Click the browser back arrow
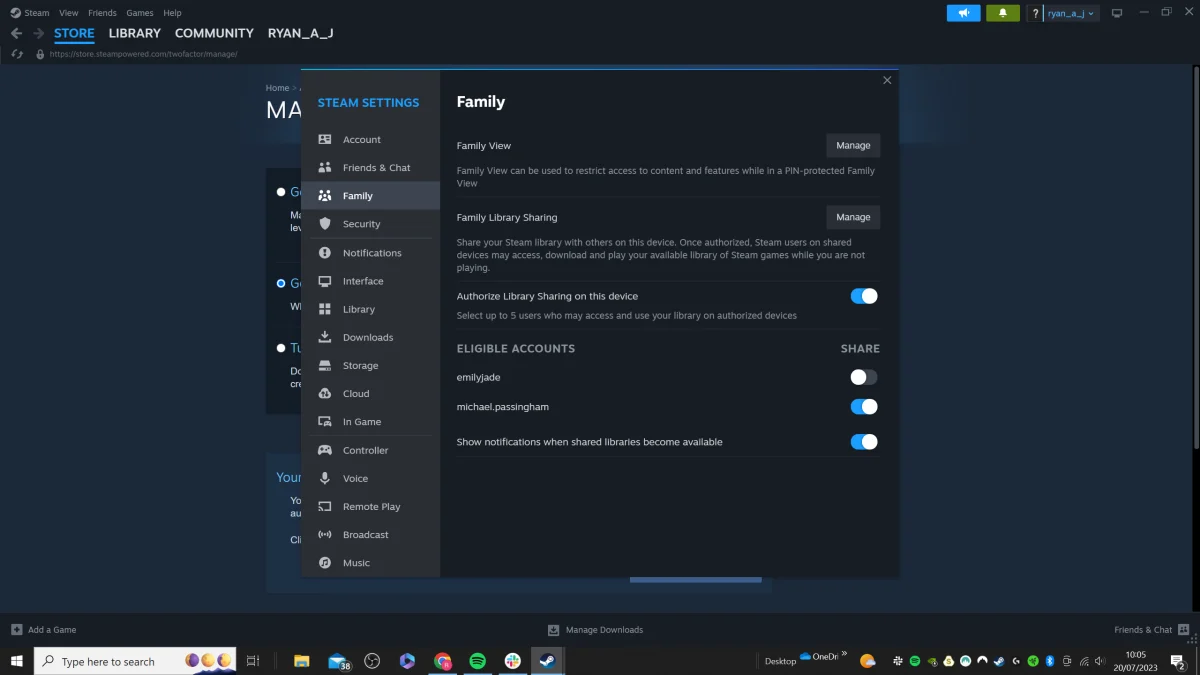 (16, 33)
